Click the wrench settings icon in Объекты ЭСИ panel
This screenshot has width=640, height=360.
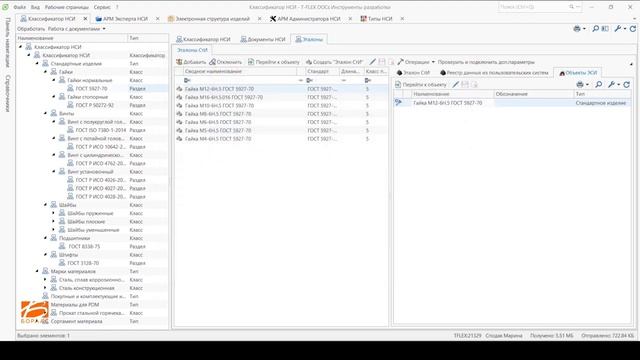point(611,84)
